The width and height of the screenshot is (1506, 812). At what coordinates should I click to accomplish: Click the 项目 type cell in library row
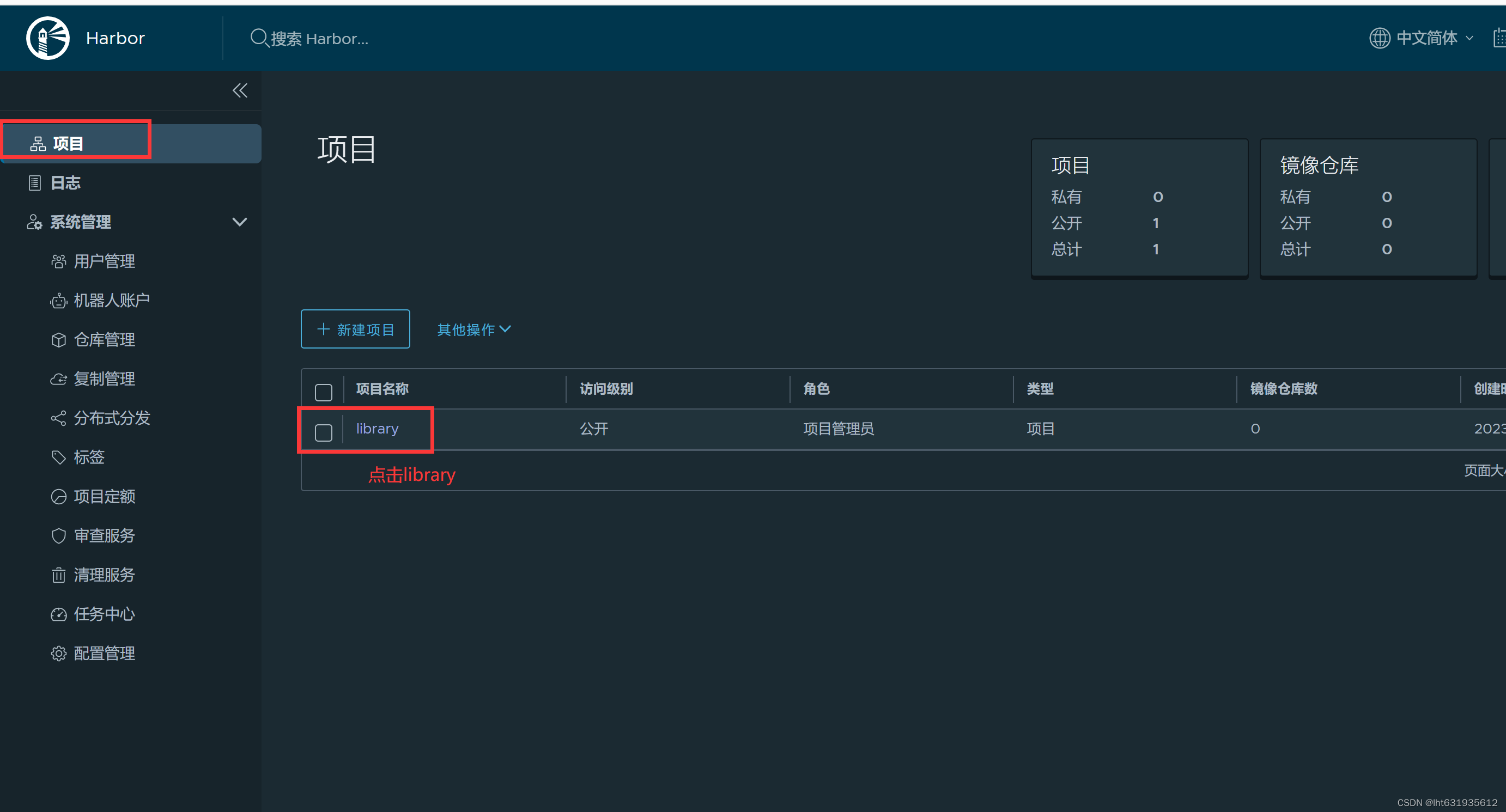pyautogui.click(x=1041, y=429)
